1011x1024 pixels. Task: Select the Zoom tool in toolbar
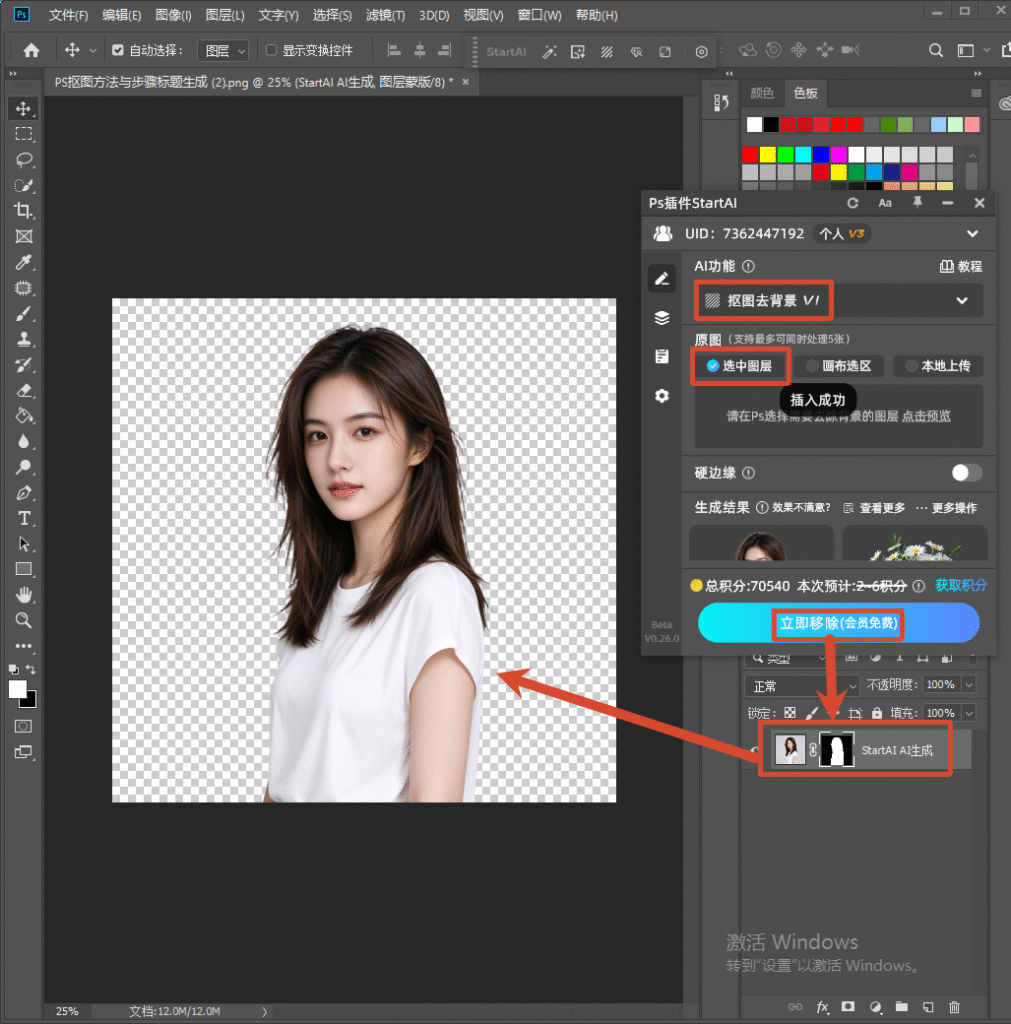[x=24, y=620]
